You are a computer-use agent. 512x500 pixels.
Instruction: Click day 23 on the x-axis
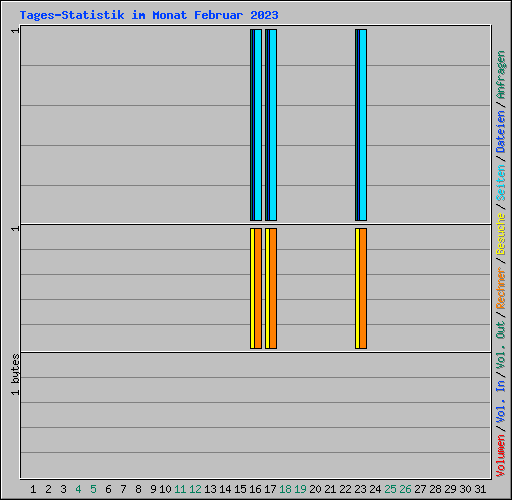point(360,489)
